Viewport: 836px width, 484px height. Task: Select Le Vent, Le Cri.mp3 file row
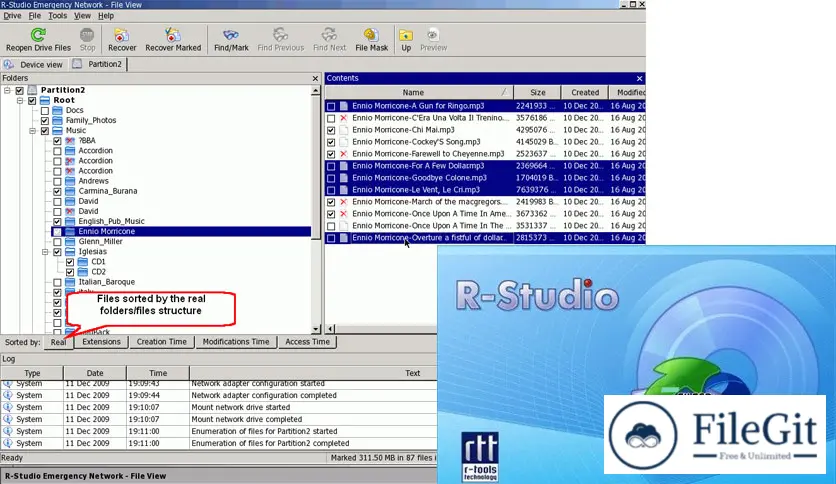[x=485, y=190]
